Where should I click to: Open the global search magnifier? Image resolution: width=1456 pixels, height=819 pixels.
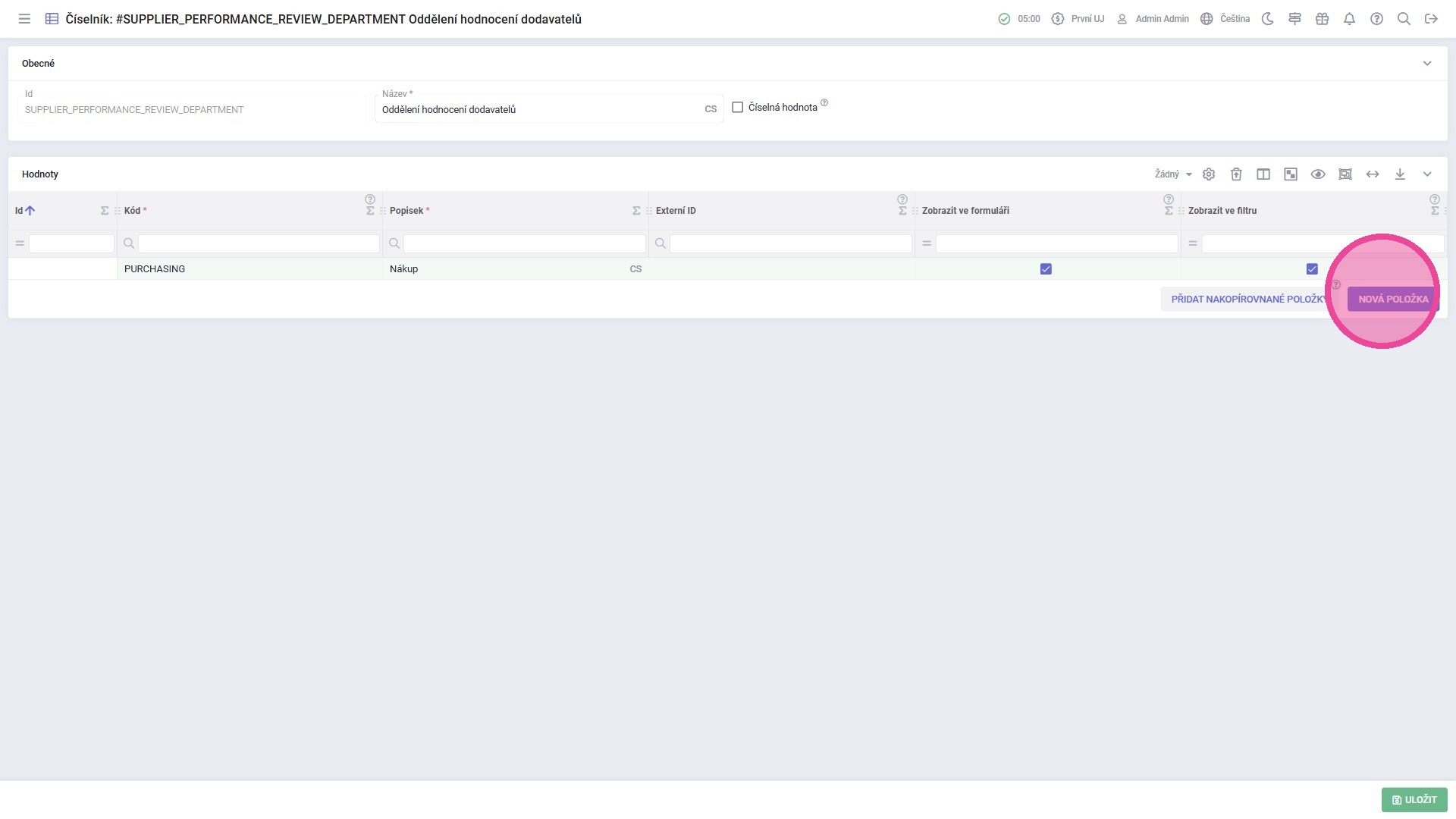(1404, 19)
